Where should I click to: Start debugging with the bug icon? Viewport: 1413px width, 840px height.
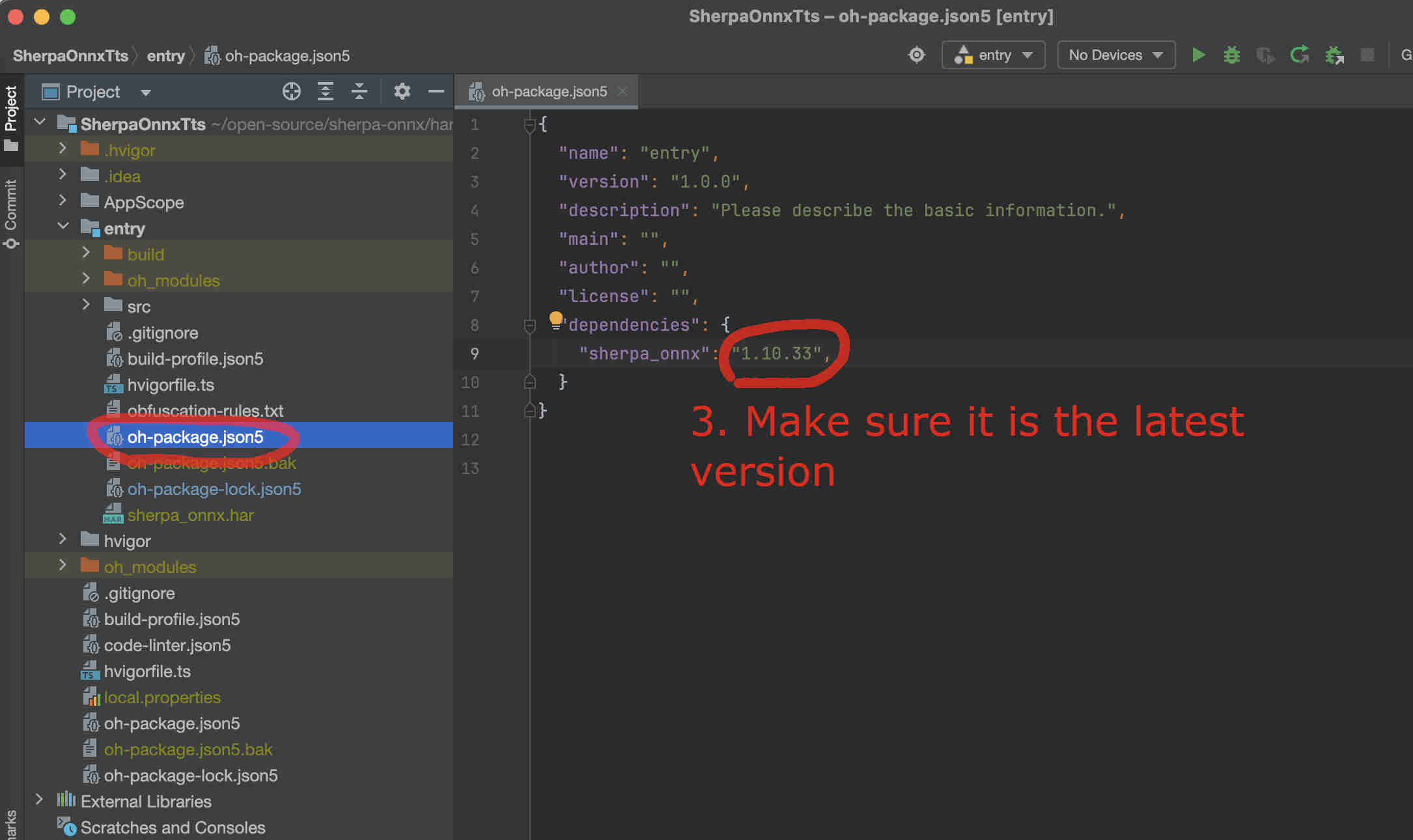(1231, 55)
